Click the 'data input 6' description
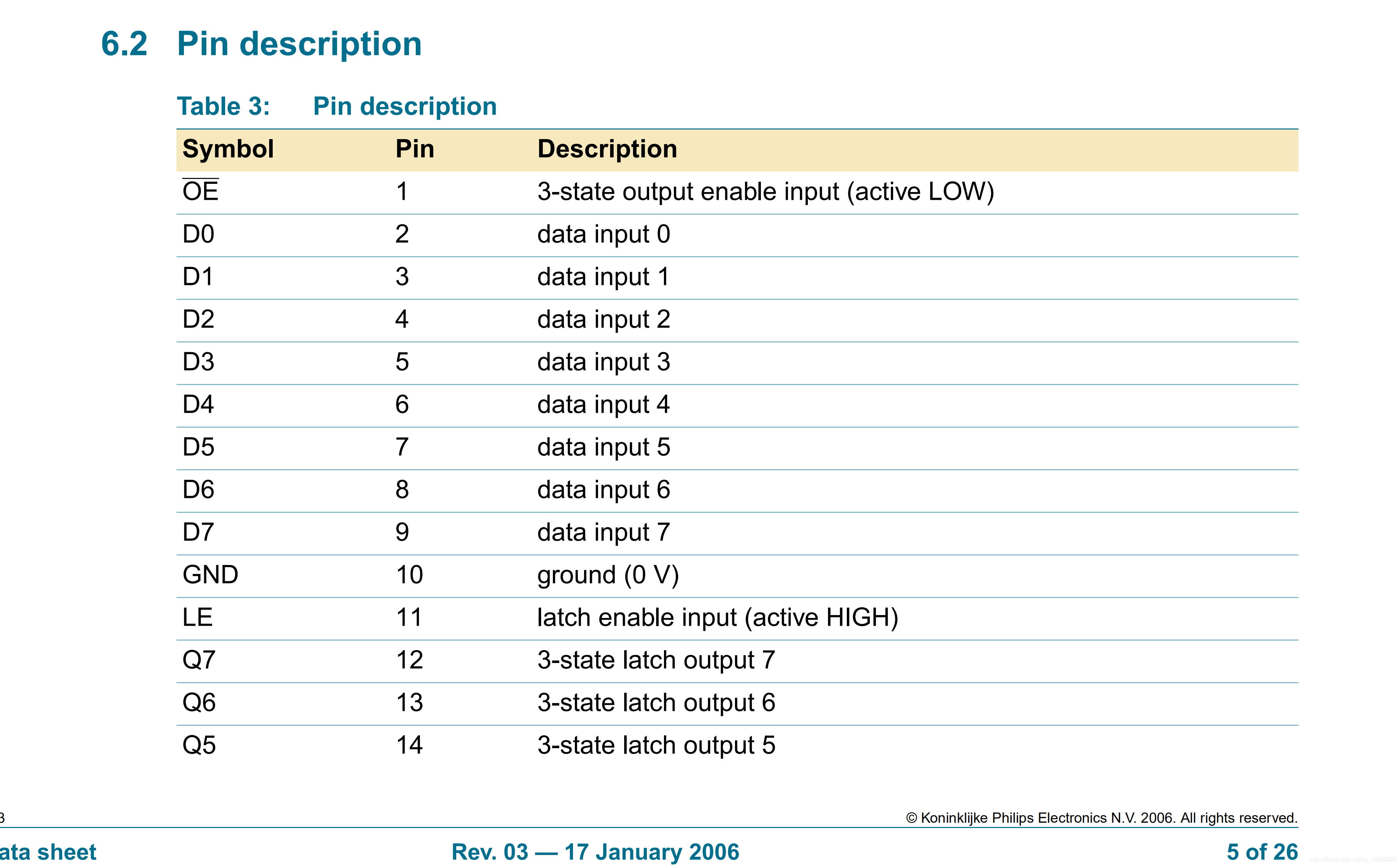This screenshot has width=1400, height=866. pos(604,490)
